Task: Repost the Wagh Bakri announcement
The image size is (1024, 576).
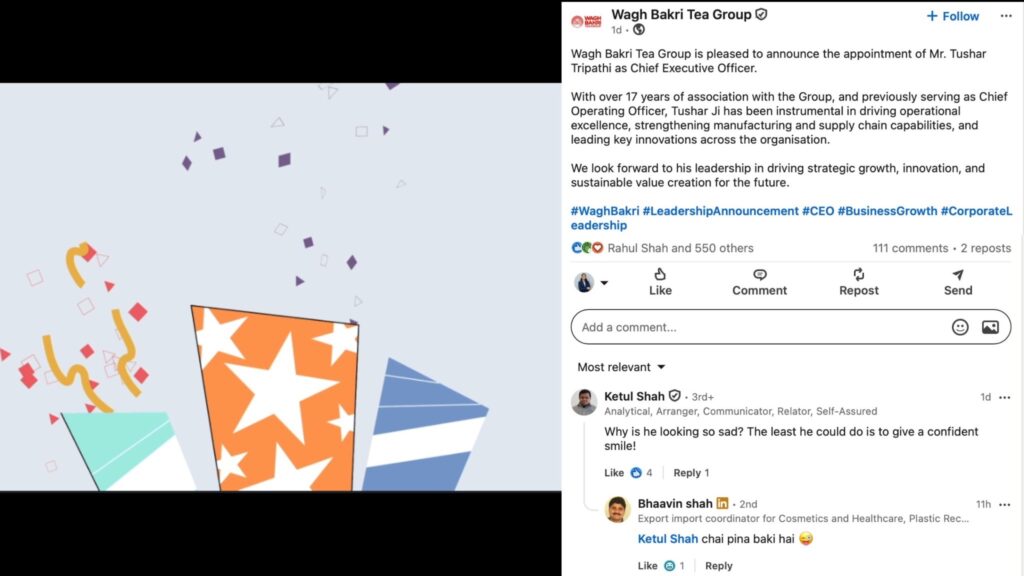Action: 858,282
